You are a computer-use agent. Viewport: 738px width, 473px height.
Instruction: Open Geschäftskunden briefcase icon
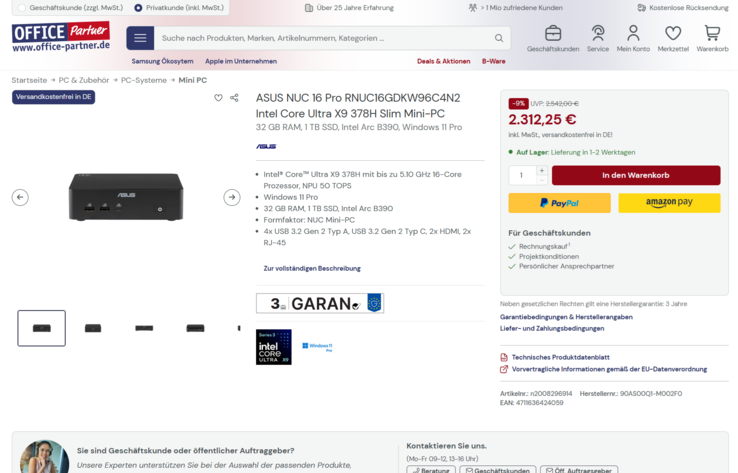(553, 33)
